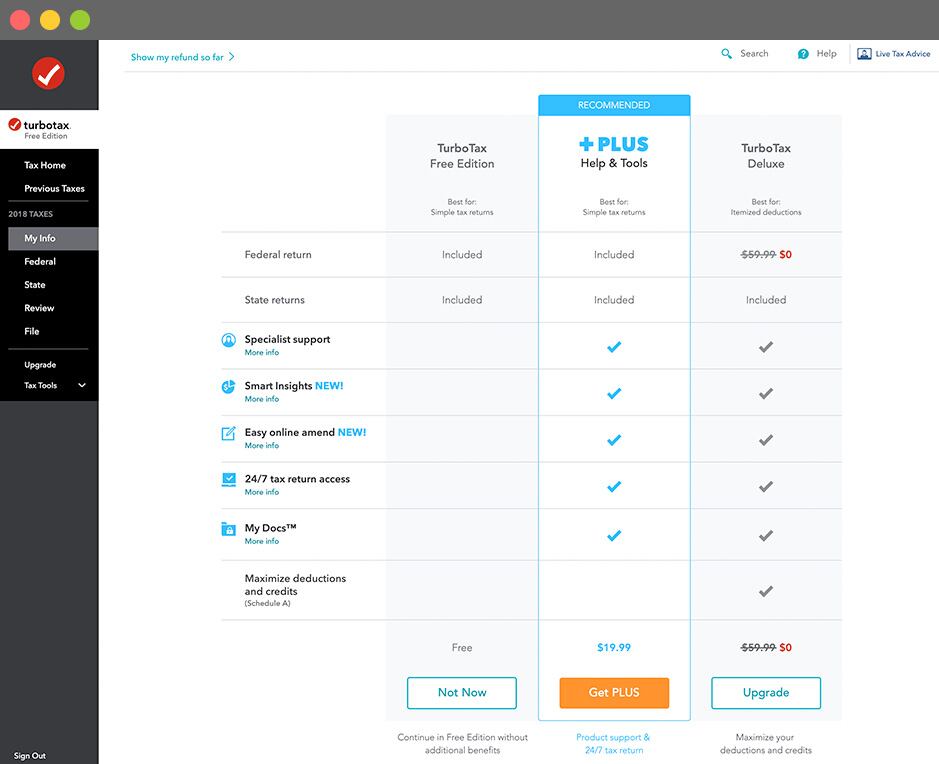The height and width of the screenshot is (764, 939).
Task: Open Previous Taxes in the sidebar
Action: pos(54,189)
